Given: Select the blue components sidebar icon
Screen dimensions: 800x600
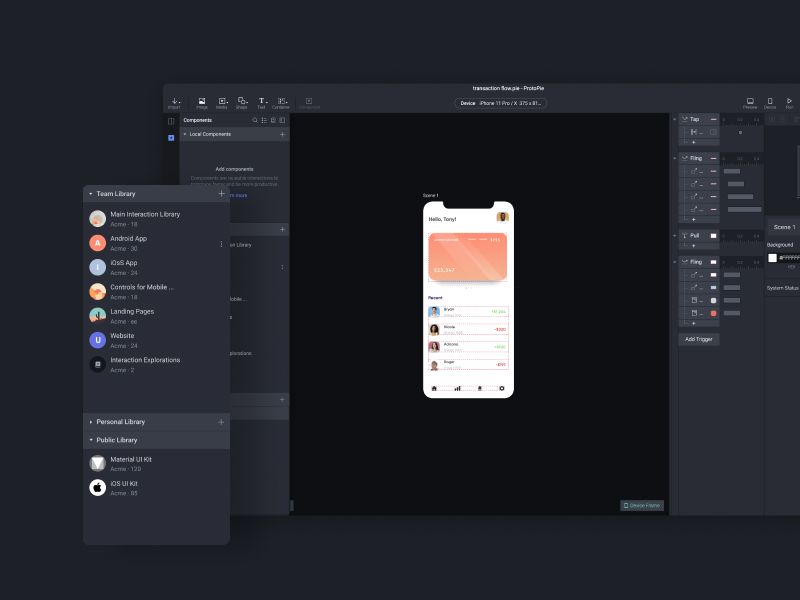Looking at the screenshot, I should click(171, 138).
